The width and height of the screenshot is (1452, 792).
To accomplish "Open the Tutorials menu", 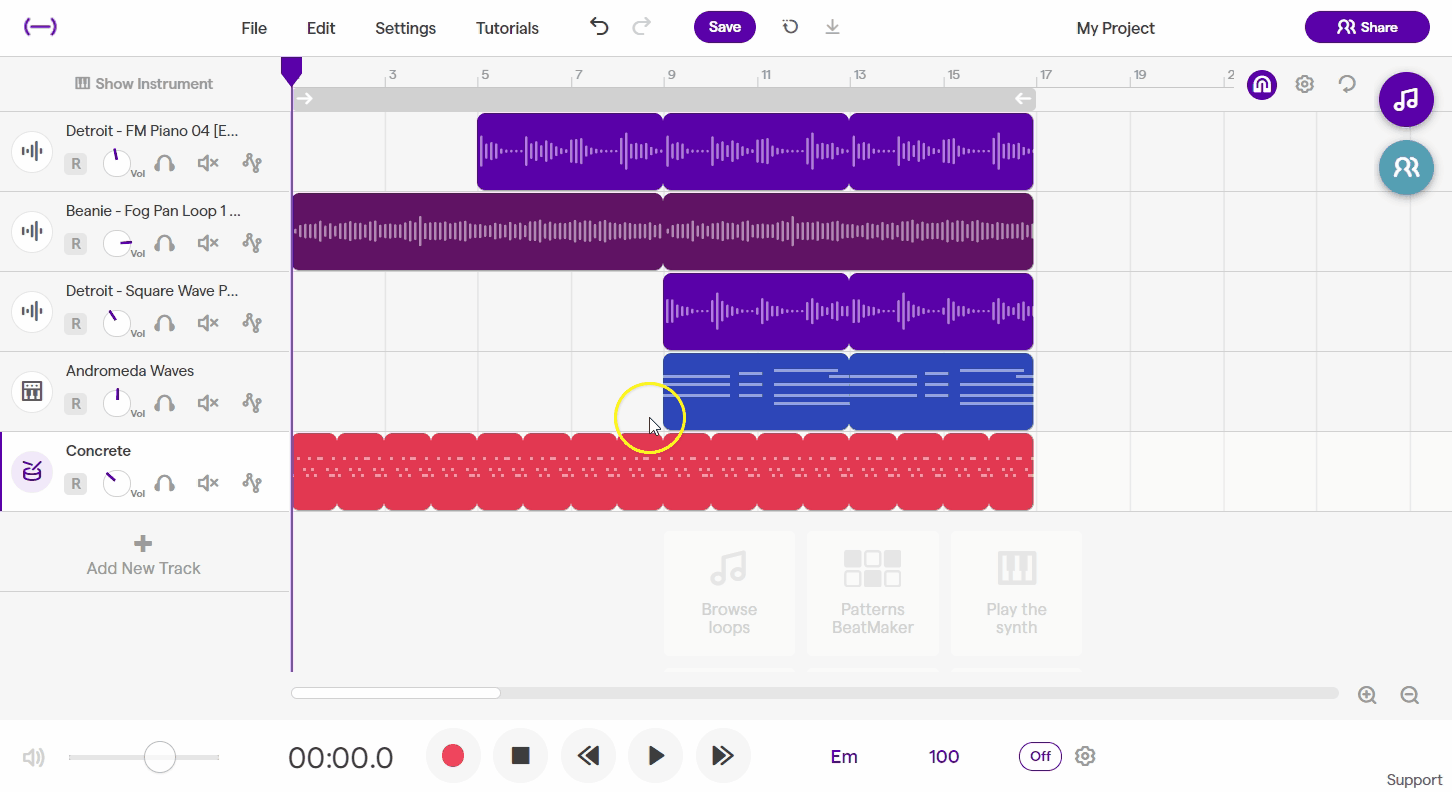I will tap(507, 28).
